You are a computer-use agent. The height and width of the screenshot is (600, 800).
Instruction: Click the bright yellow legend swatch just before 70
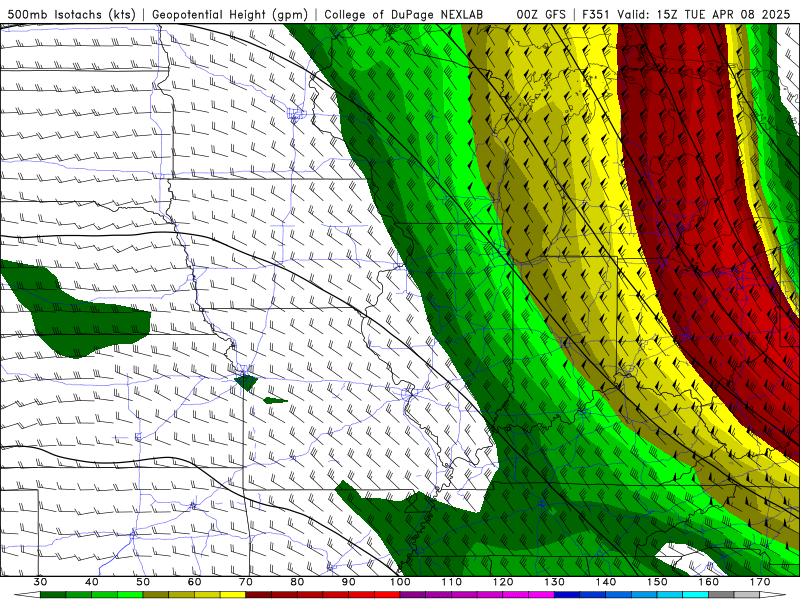coord(233,595)
